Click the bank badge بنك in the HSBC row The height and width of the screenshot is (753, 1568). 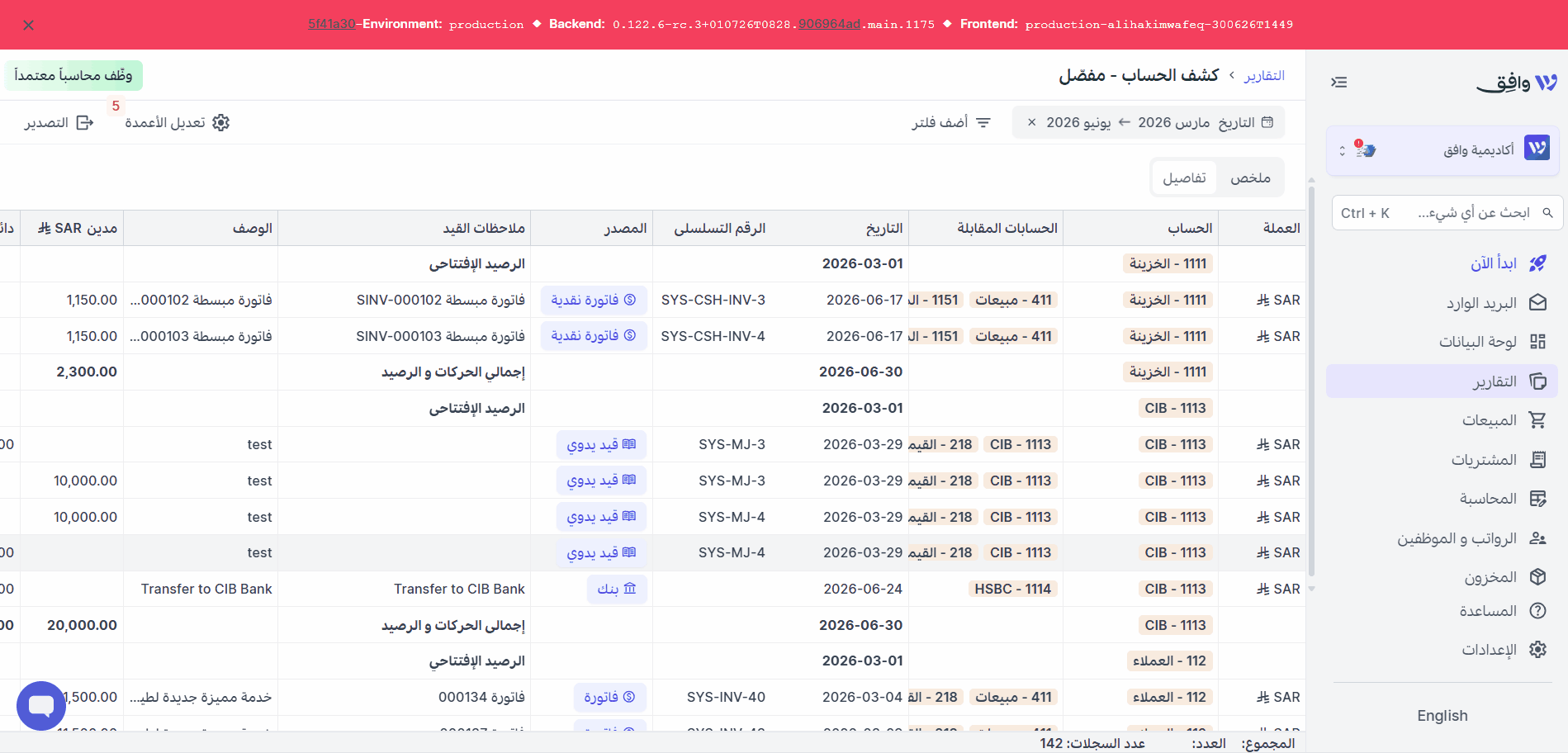[x=617, y=589]
